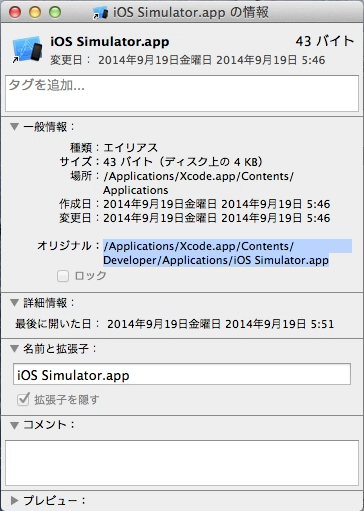Click the タグを追加 tags field
Viewport: 364px width, 511px height.
182,94
